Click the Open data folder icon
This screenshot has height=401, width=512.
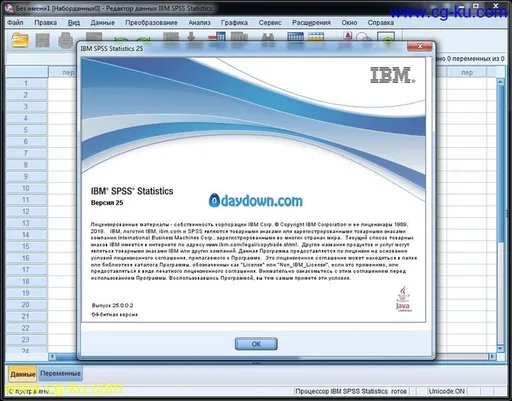(20, 40)
